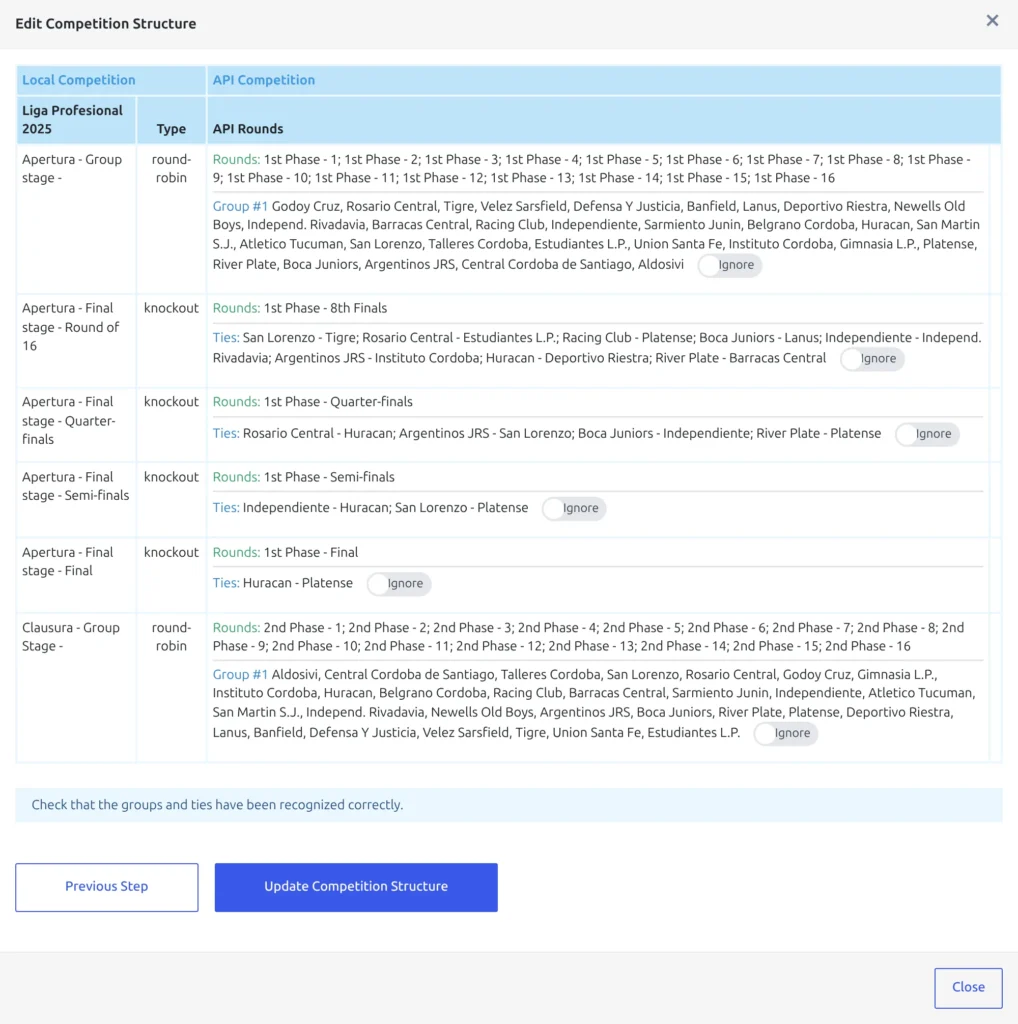Select Apertura - Final stage - Semi-finals label
Image resolution: width=1018 pixels, height=1024 pixels.
coord(76,486)
